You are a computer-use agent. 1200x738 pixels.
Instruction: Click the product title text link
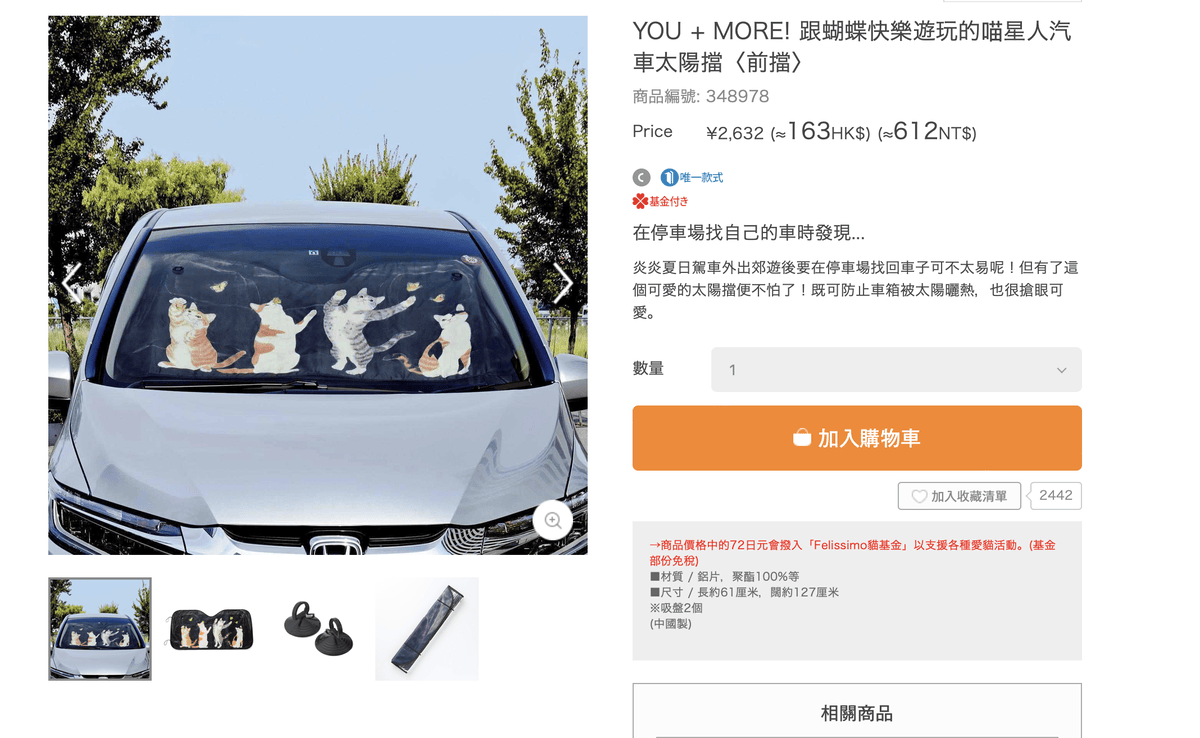[852, 46]
